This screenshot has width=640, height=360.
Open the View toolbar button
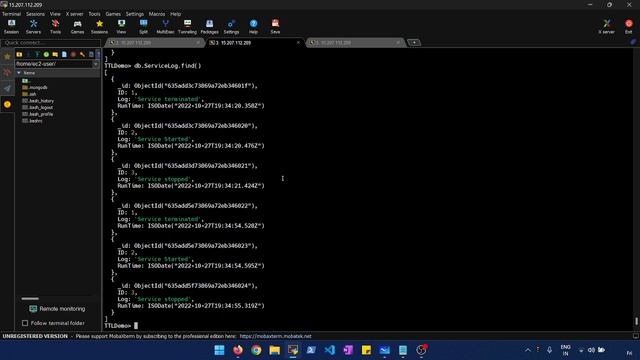click(x=121, y=27)
